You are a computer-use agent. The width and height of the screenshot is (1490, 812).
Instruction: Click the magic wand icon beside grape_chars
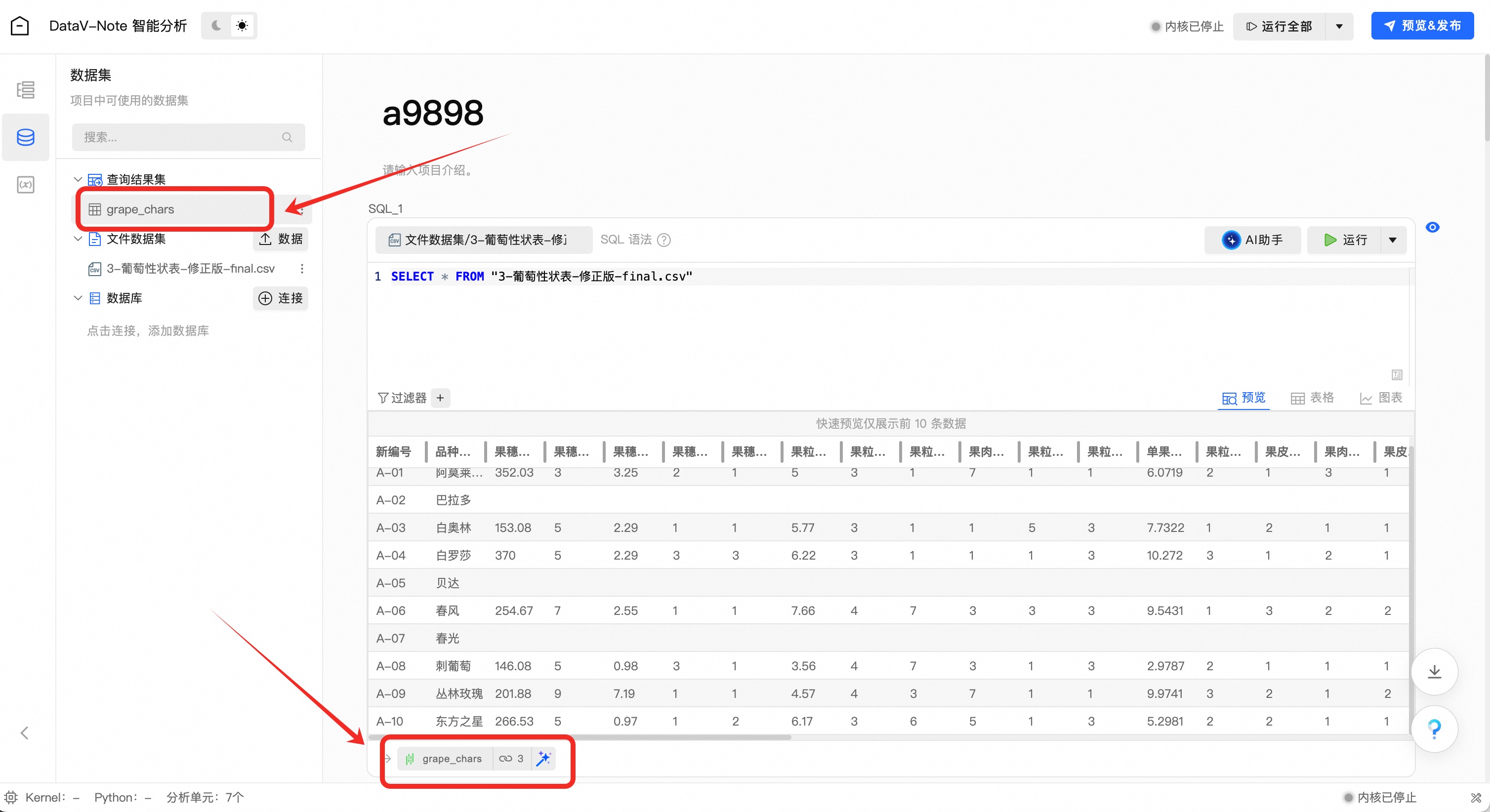click(x=543, y=758)
